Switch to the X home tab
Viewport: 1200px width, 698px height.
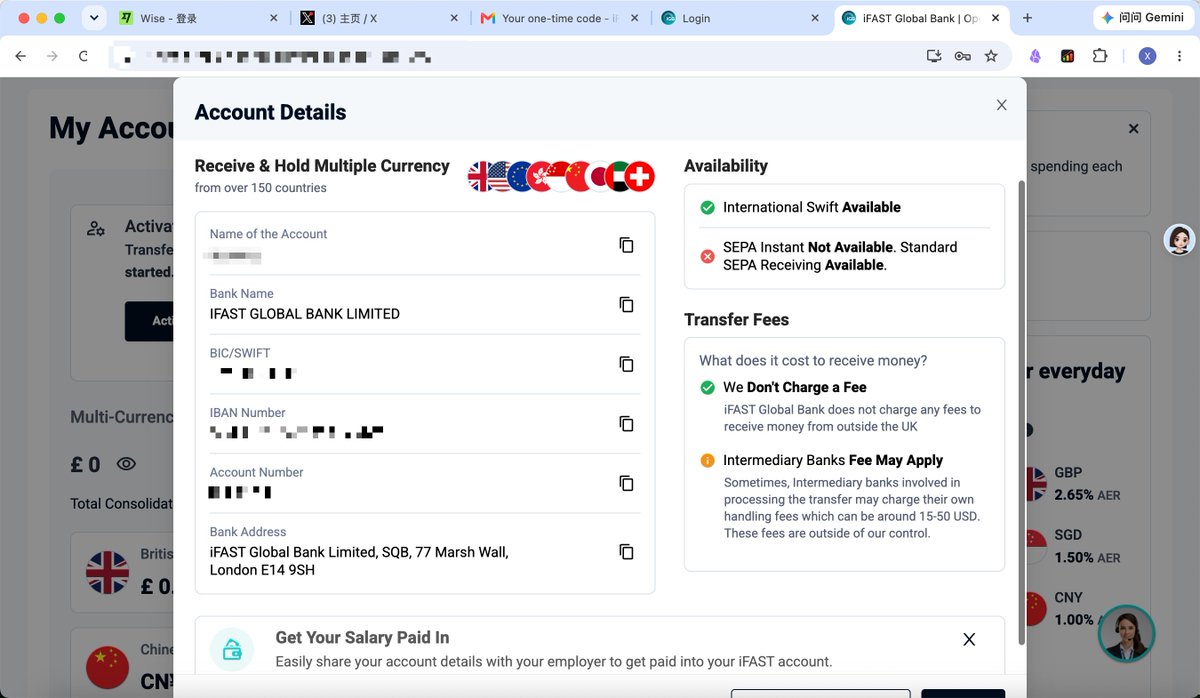[378, 18]
